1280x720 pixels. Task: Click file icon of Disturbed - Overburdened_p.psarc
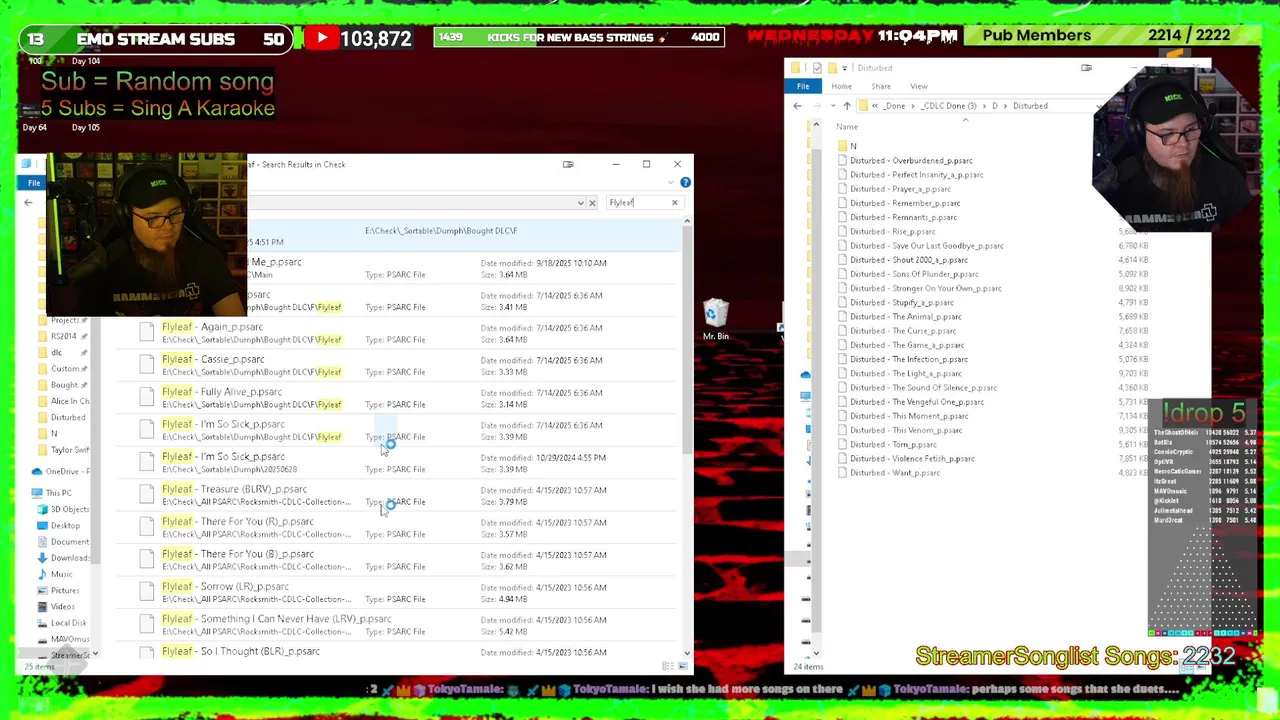[843, 160]
